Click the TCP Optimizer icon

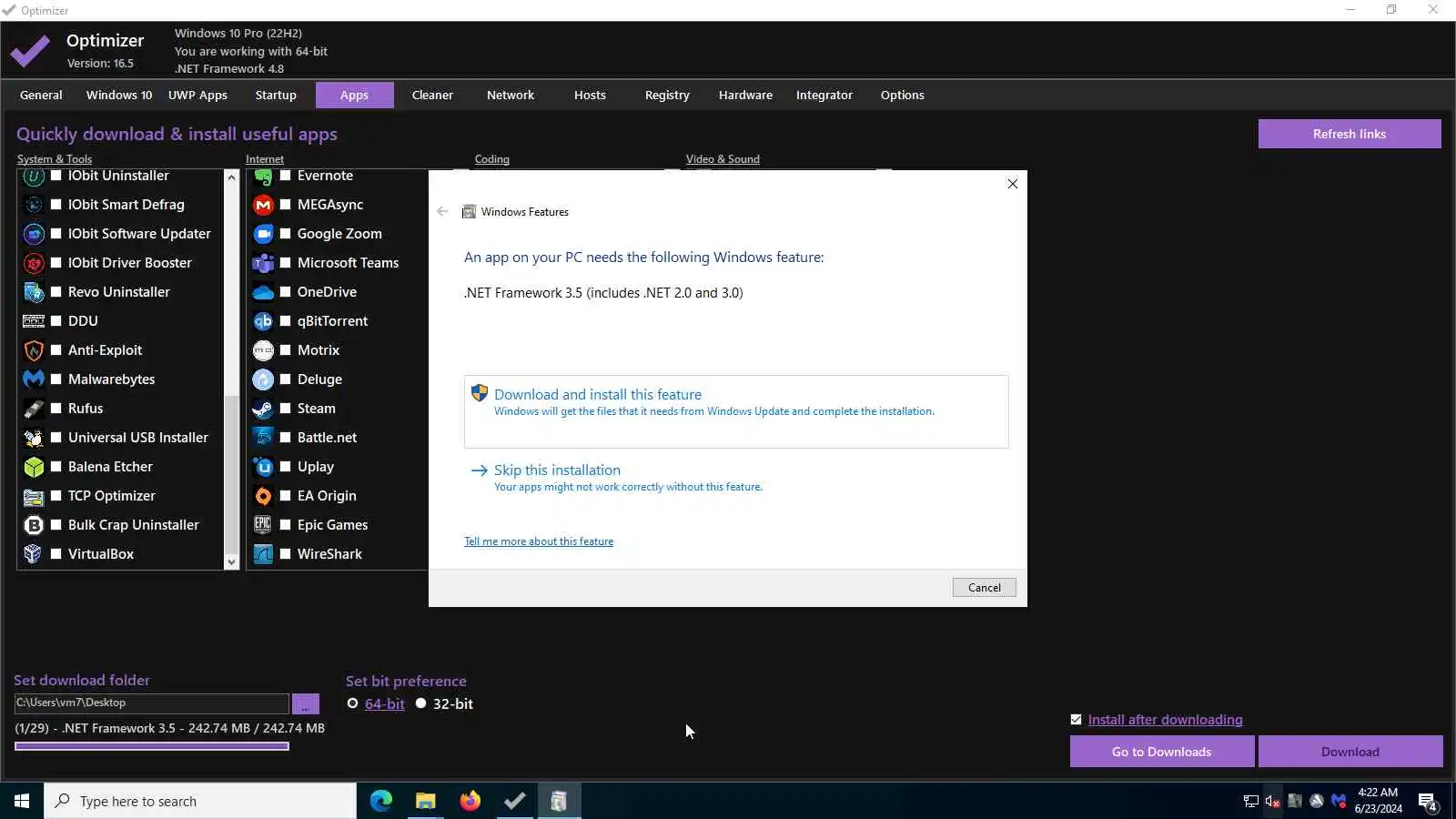point(34,496)
